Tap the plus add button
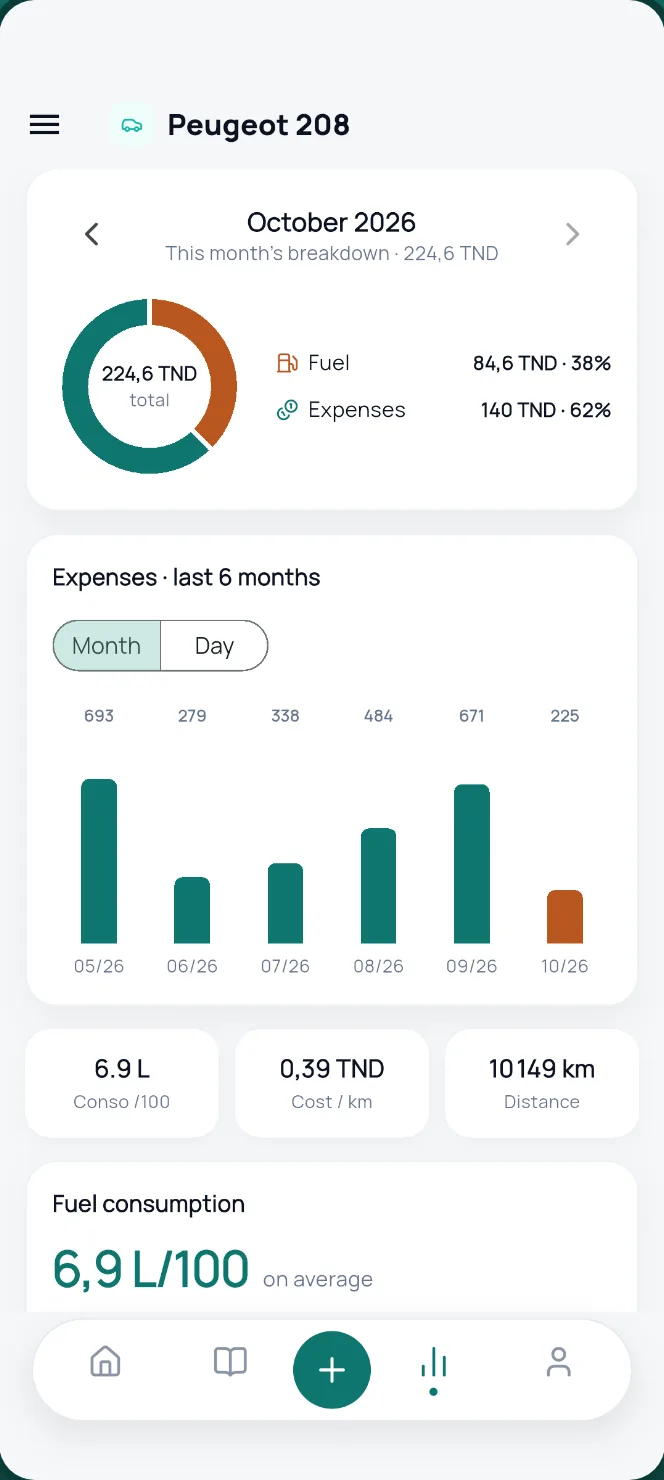The height and width of the screenshot is (1480, 664). click(x=332, y=1370)
